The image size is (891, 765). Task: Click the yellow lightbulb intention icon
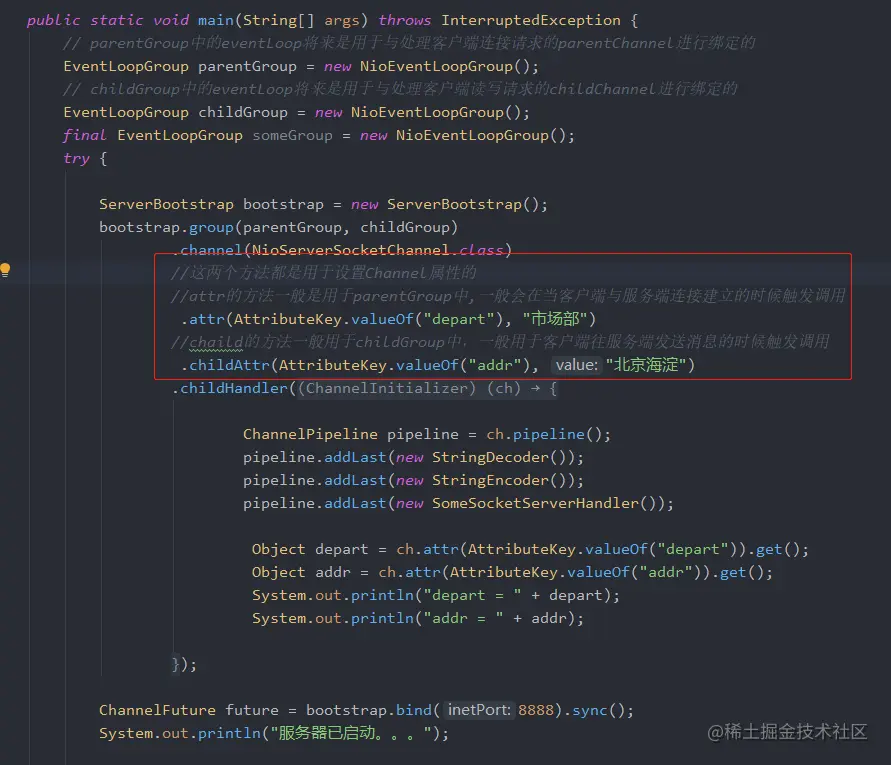[x=5, y=269]
